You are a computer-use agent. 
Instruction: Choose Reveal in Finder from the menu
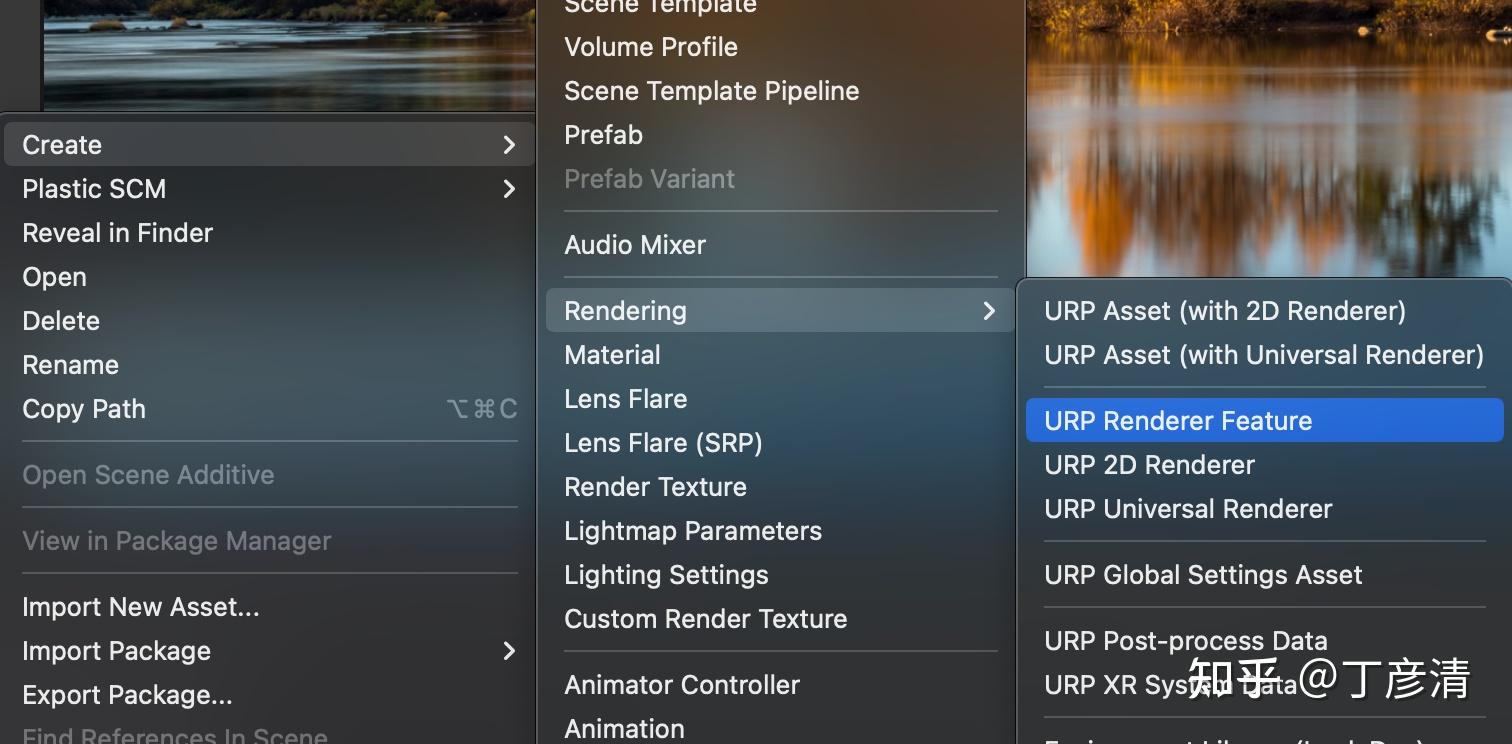pyautogui.click(x=117, y=232)
